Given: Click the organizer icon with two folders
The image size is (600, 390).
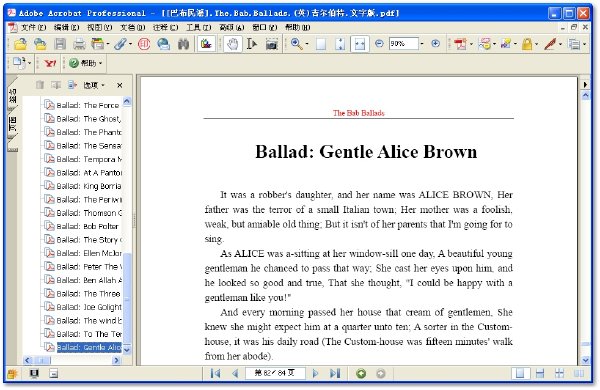Looking at the screenshot, I should (40, 44).
